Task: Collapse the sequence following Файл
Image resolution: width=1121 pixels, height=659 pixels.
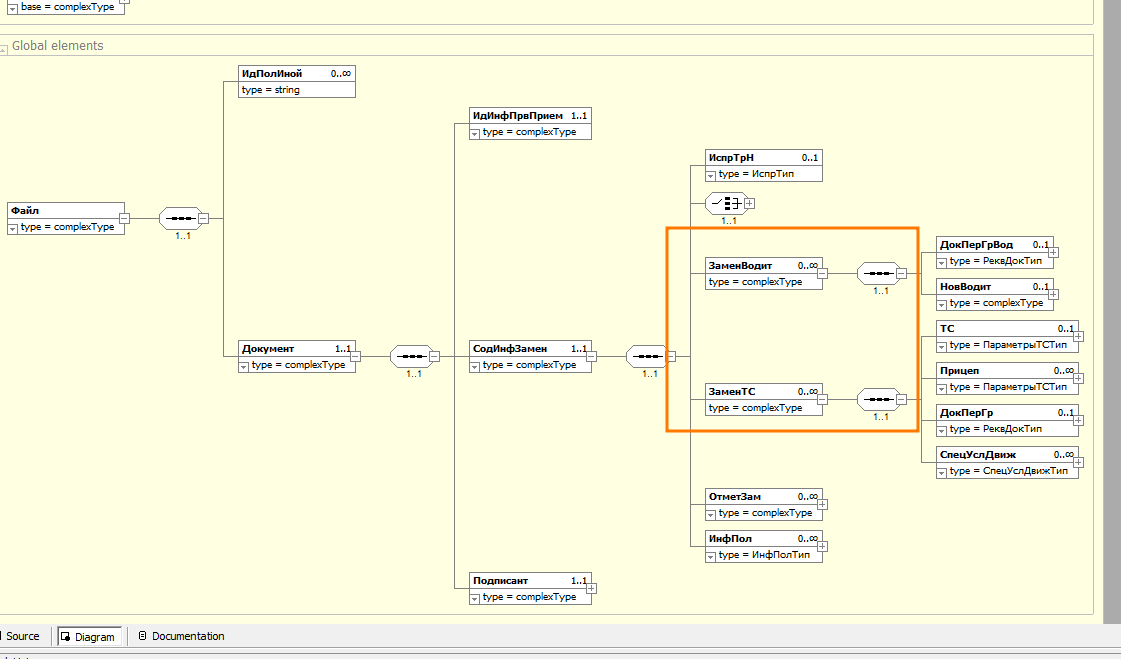Action: pyautogui.click(x=203, y=218)
